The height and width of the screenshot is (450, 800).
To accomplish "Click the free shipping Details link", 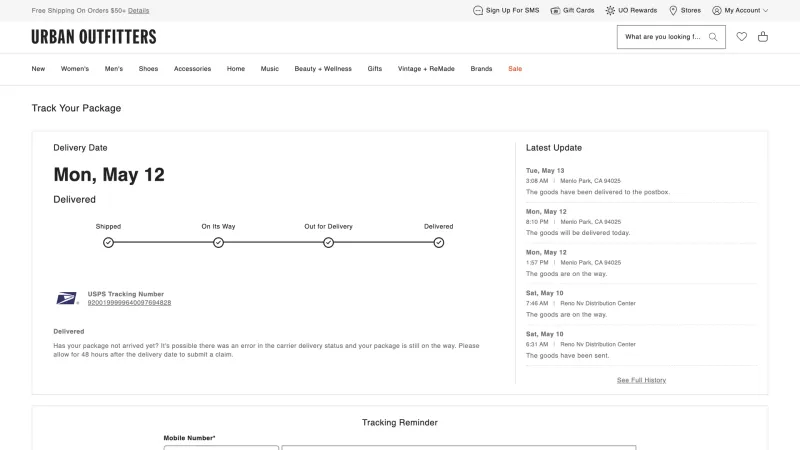I will (139, 10).
